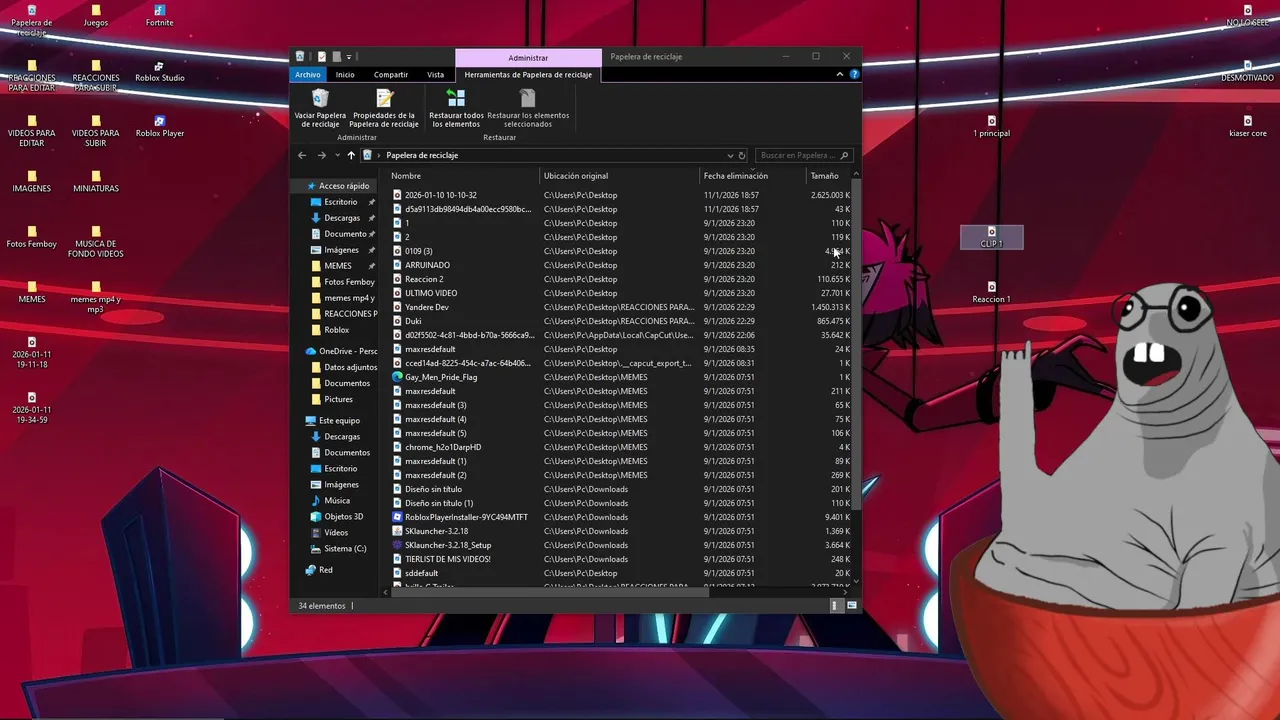Screen dimensions: 1280x720
Task: Sort by Ubicación original column header
Action: pos(619,176)
